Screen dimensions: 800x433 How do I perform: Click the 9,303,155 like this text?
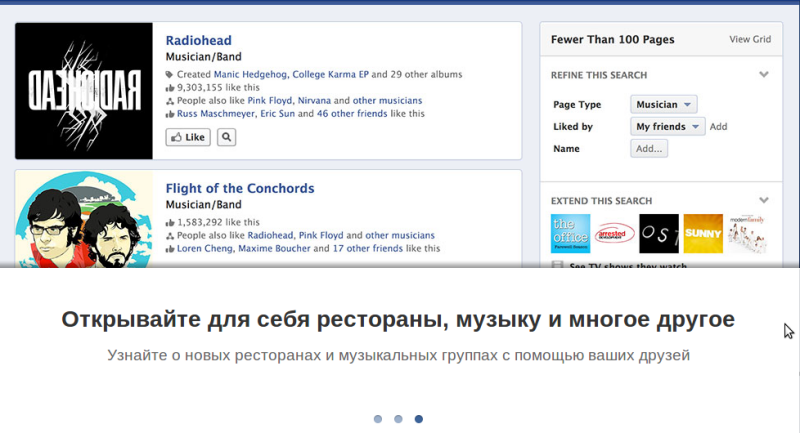point(218,88)
